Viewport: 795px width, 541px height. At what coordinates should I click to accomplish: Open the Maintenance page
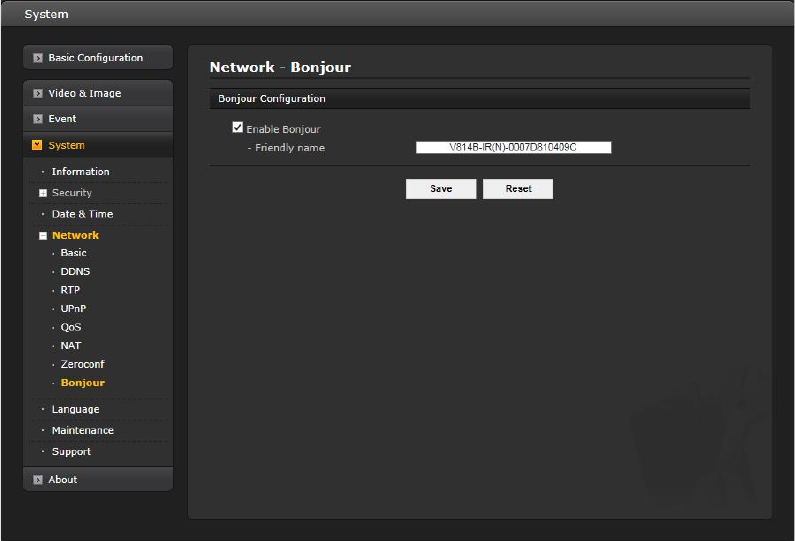pyautogui.click(x=83, y=430)
